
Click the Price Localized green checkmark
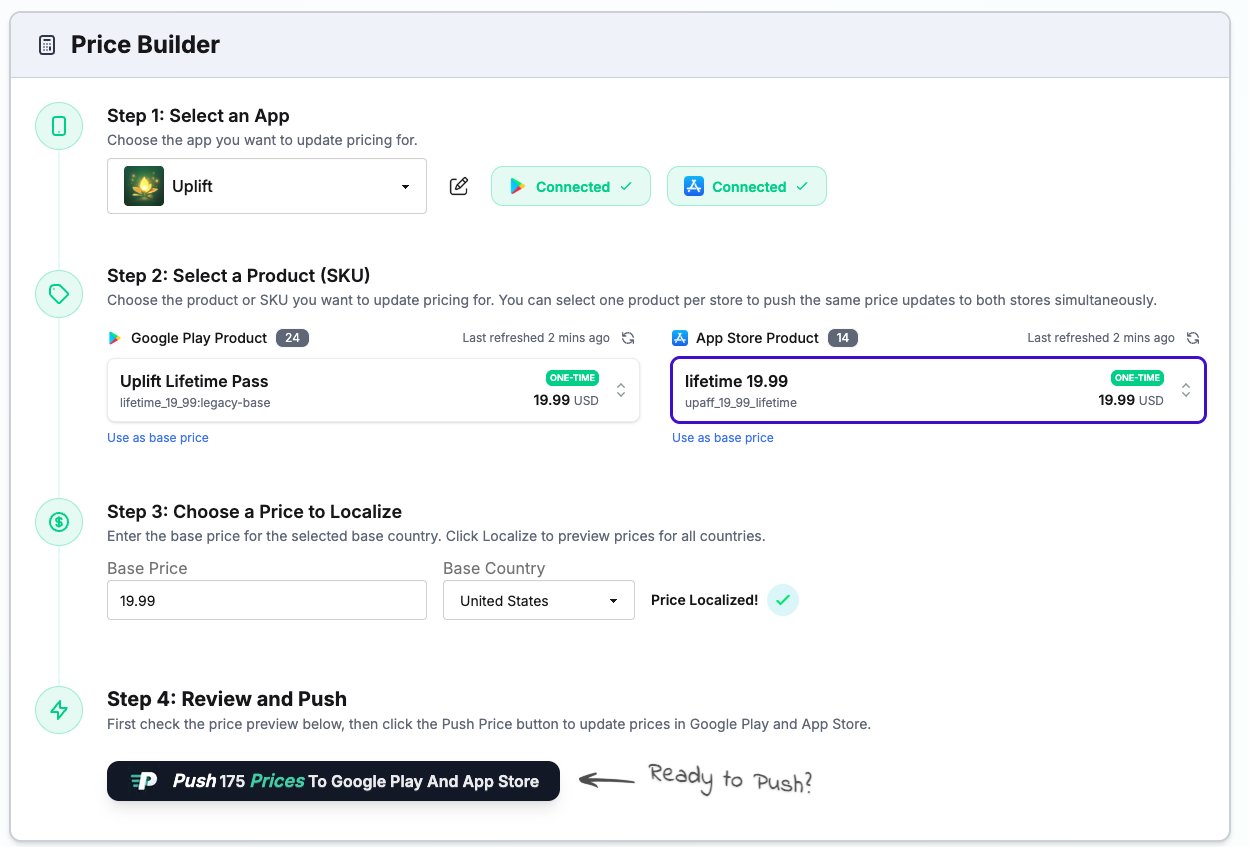[x=783, y=600]
